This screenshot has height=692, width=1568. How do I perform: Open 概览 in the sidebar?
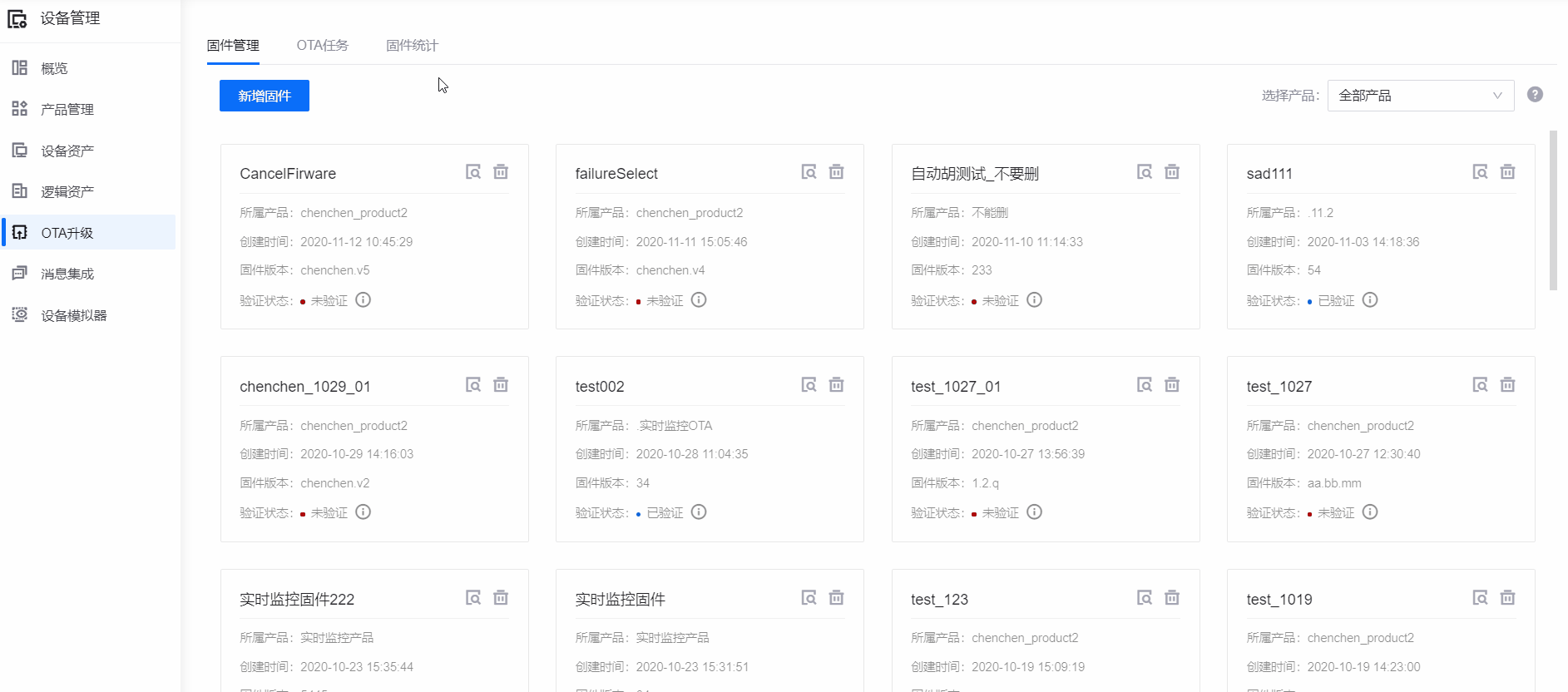coord(54,68)
